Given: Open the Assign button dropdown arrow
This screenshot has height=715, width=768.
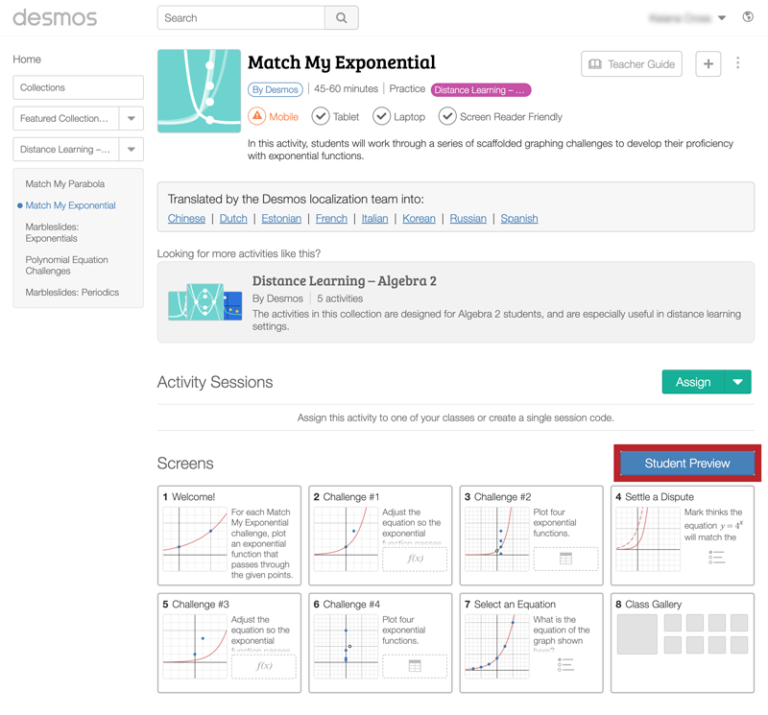Looking at the screenshot, I should [x=738, y=382].
